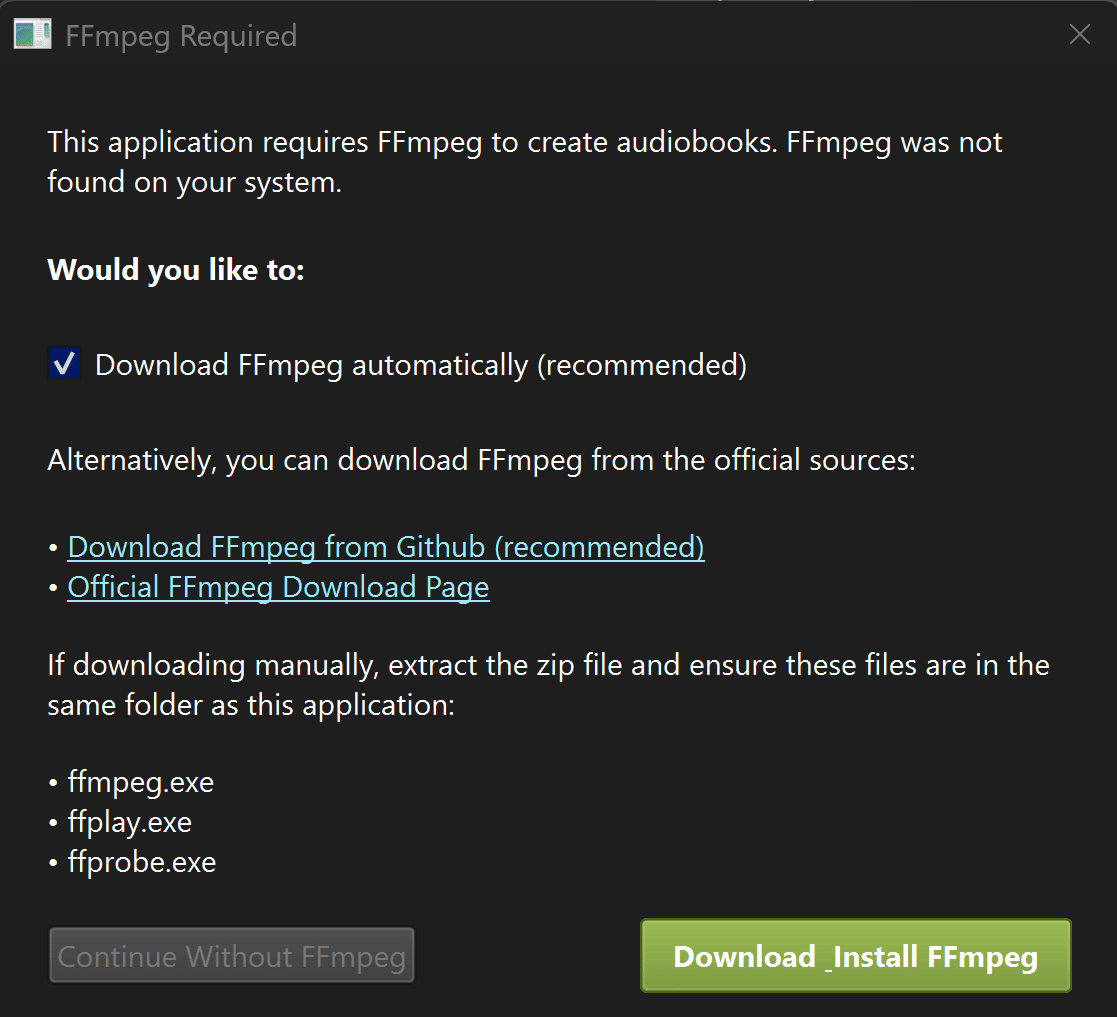Screen dimensions: 1117x1017
Task: Start the FFmpeg installation via the green button
Action: pos(855,956)
